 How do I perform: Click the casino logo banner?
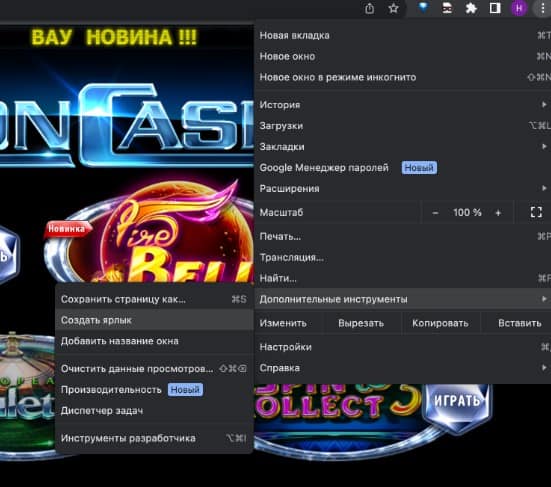127,125
